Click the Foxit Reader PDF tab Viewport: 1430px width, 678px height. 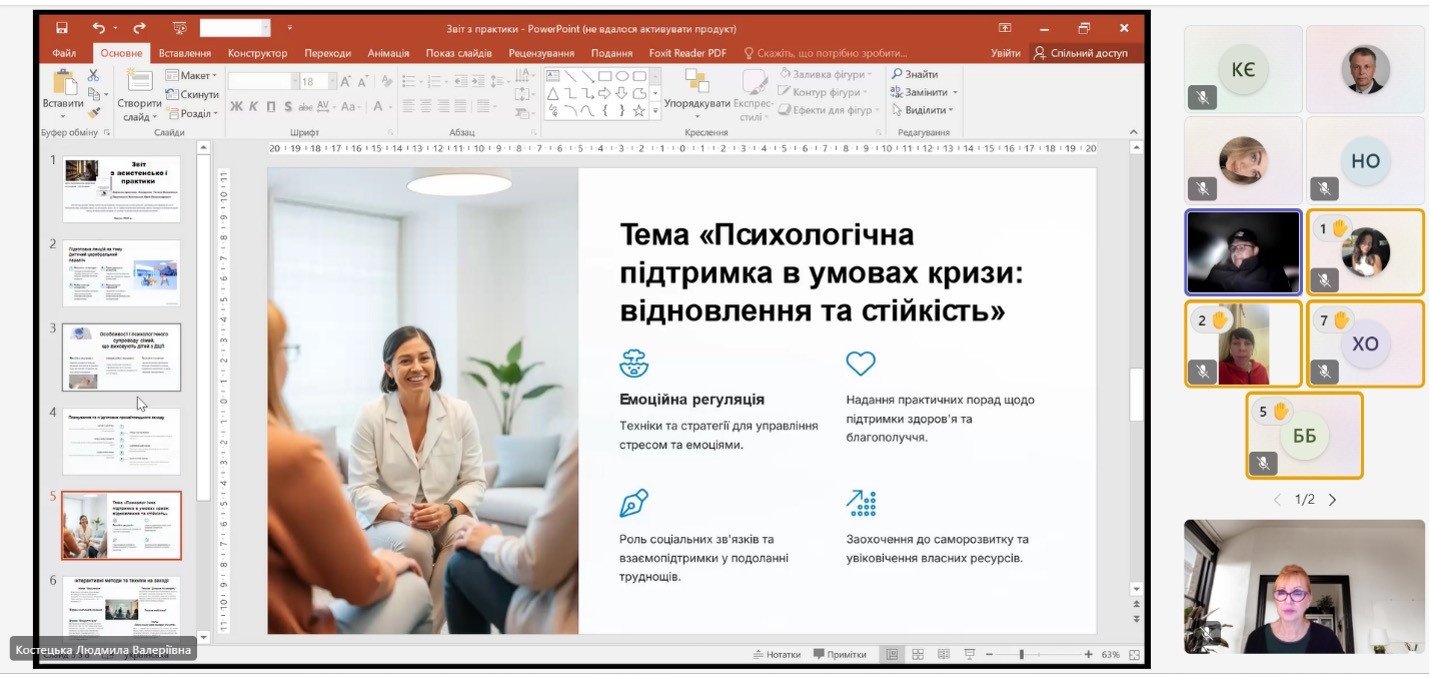(x=689, y=53)
